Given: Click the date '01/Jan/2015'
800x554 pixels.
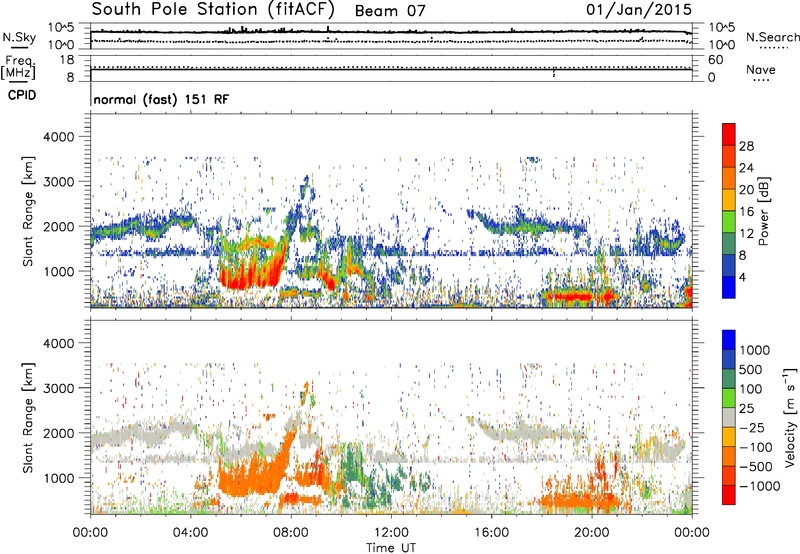Looking at the screenshot, I should pos(639,10).
